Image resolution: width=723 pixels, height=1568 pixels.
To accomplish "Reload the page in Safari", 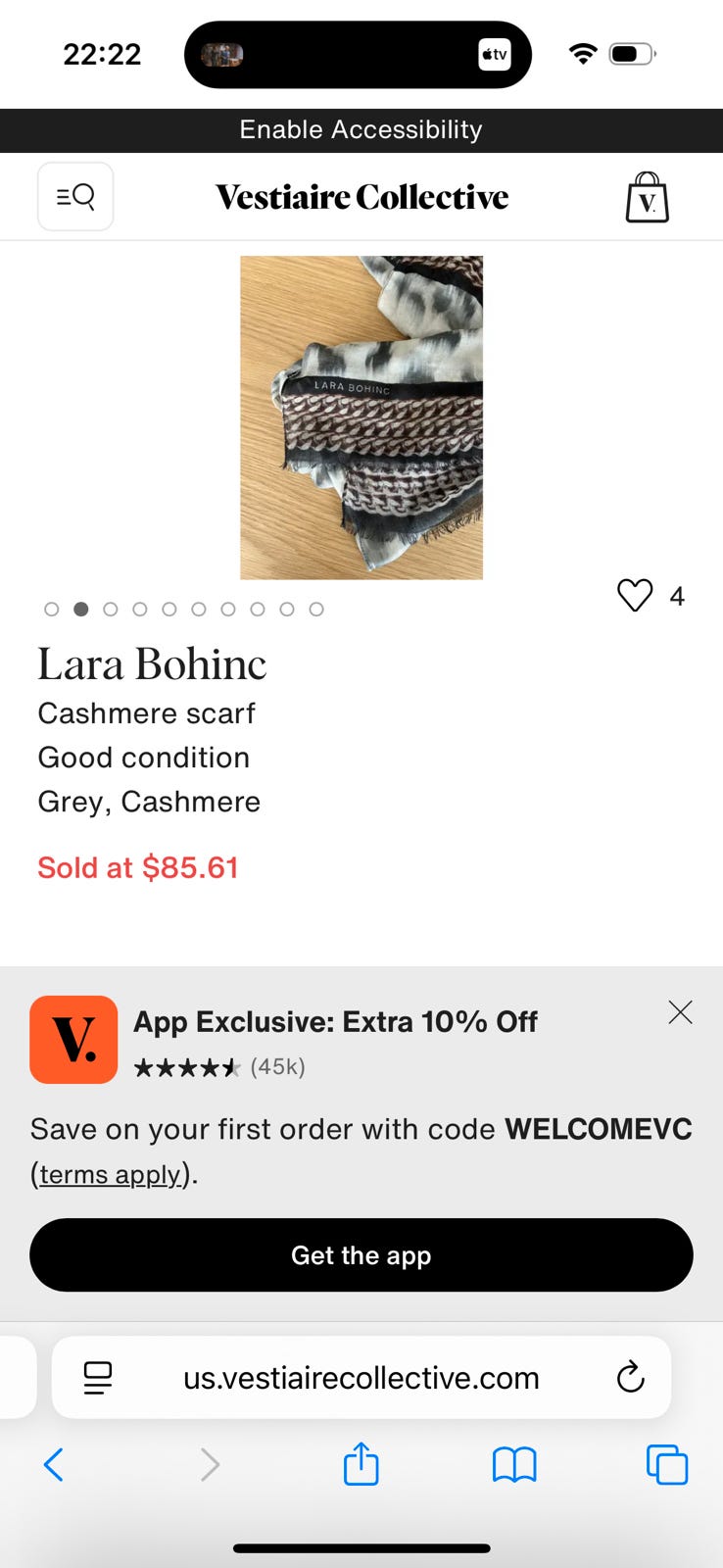I will click(x=630, y=1377).
